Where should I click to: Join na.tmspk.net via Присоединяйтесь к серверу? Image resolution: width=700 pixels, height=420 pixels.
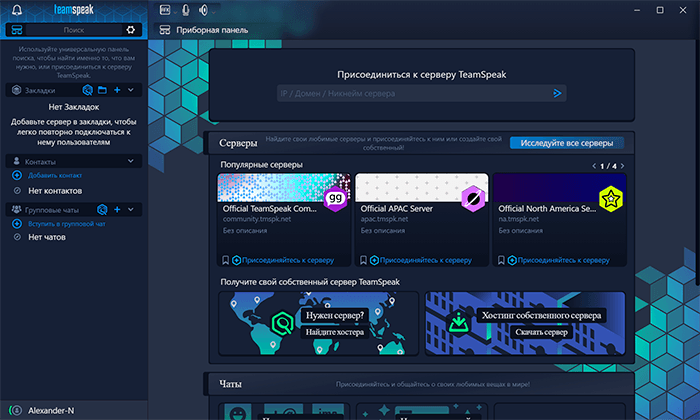(x=559, y=260)
